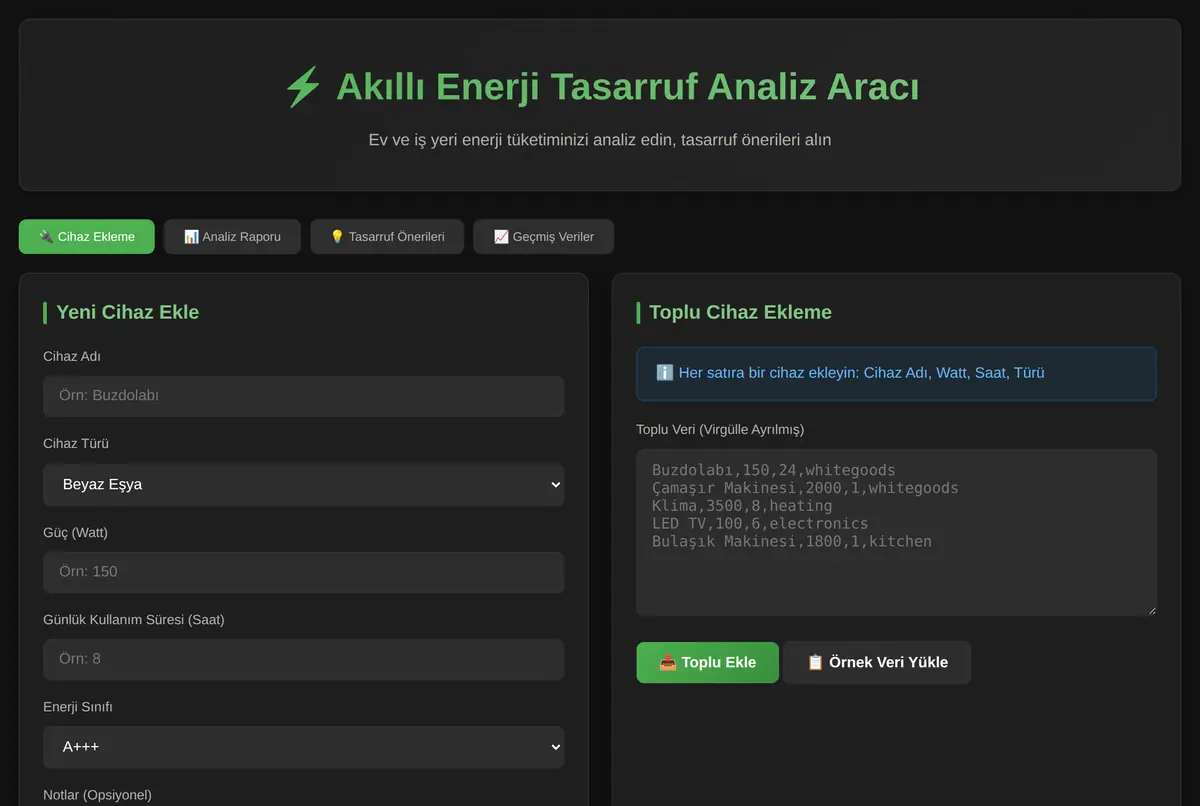Screen dimensions: 1200x806
Task: Click the Cihaz Adı input field
Action: (304, 396)
